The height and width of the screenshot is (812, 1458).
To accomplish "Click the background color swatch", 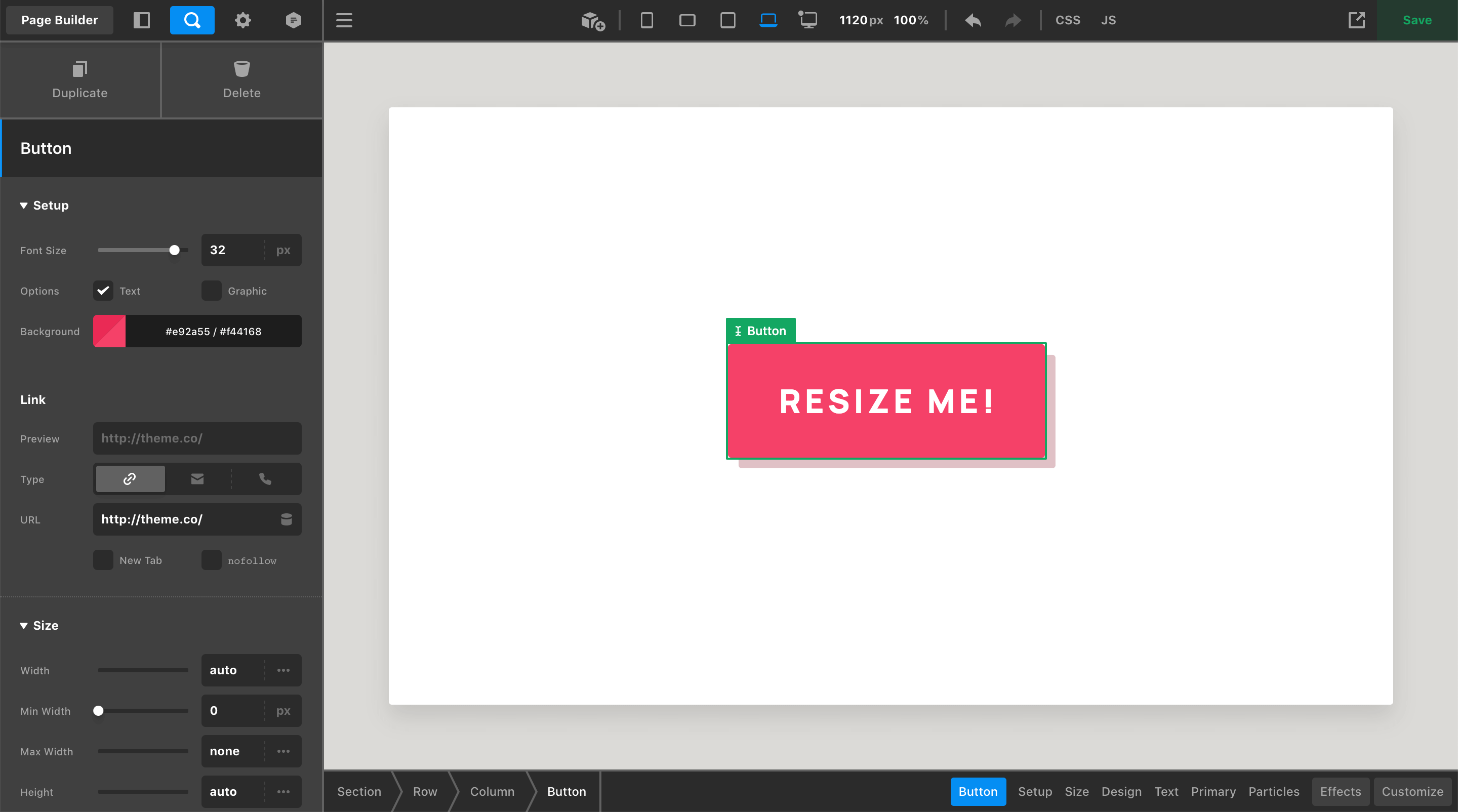I will [x=109, y=331].
